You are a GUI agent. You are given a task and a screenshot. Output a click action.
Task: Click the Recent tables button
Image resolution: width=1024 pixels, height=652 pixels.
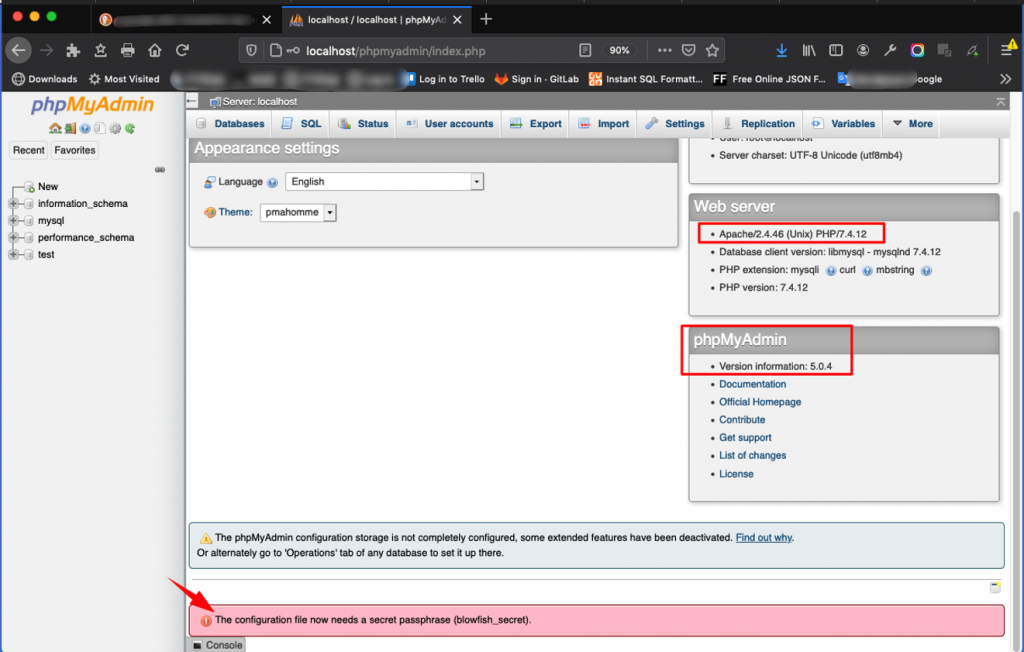point(29,150)
